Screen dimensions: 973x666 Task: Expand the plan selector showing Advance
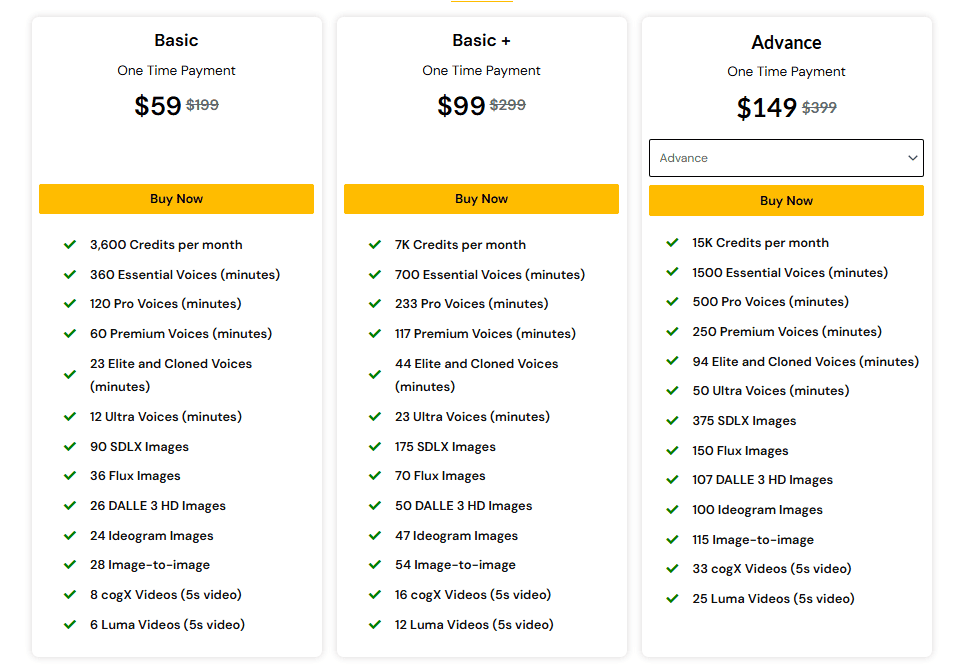click(x=786, y=158)
